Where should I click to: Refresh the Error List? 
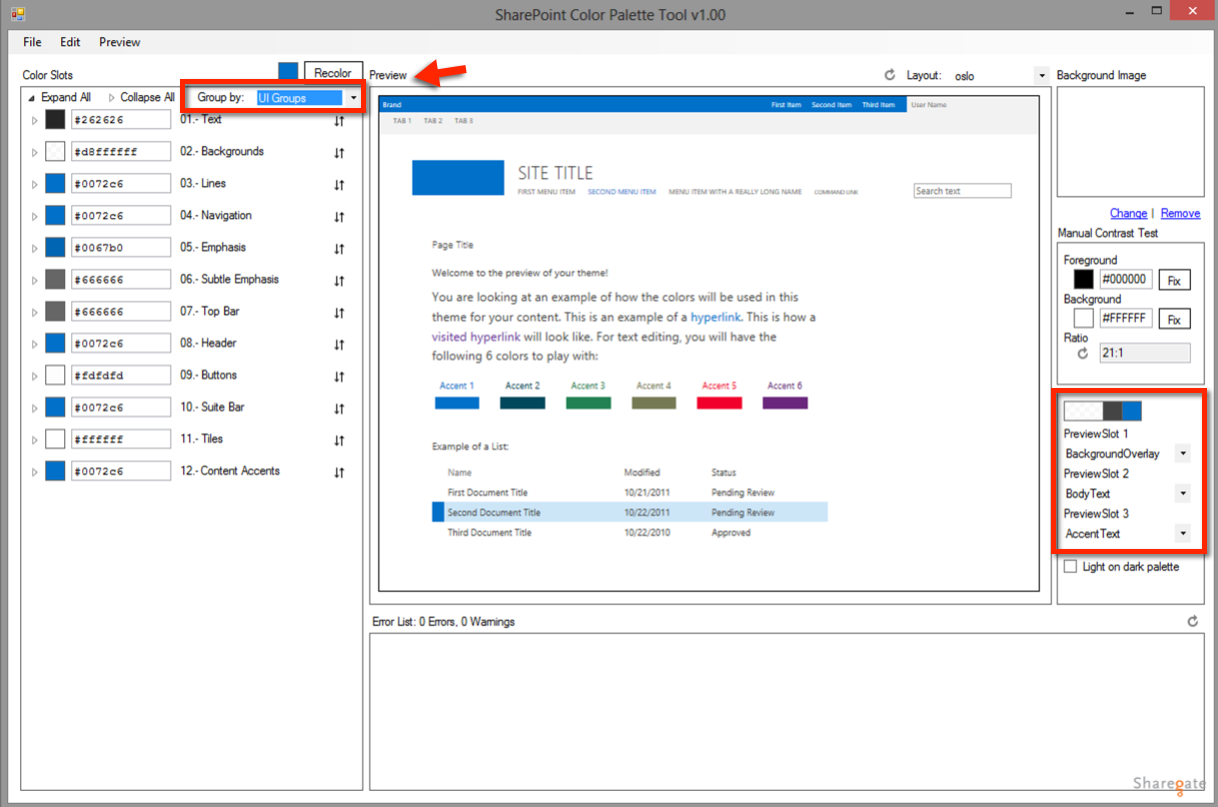(x=1193, y=621)
